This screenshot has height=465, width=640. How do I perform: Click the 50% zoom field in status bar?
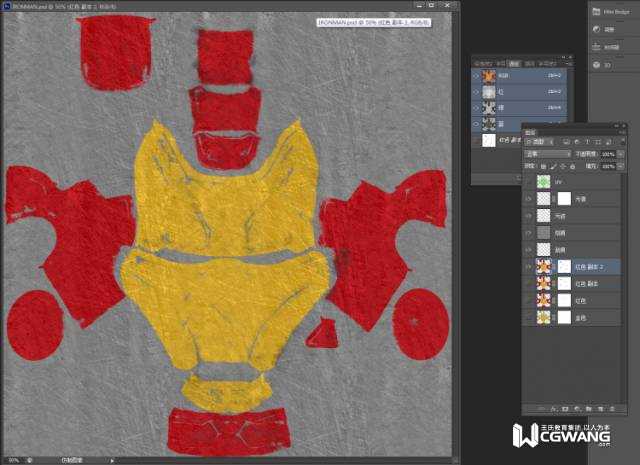coord(13,460)
